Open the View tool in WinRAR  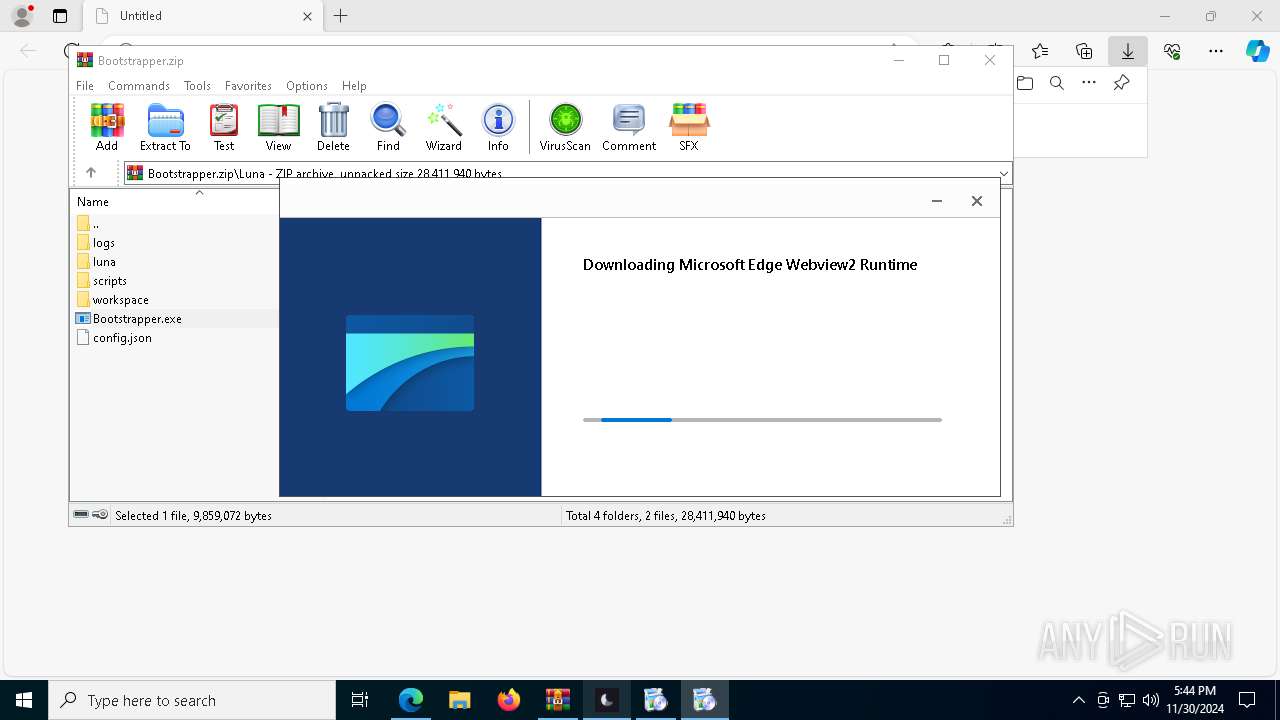[278, 127]
